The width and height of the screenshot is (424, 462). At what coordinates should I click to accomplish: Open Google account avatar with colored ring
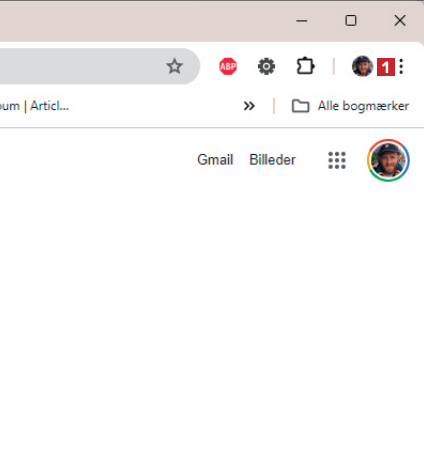point(388,160)
